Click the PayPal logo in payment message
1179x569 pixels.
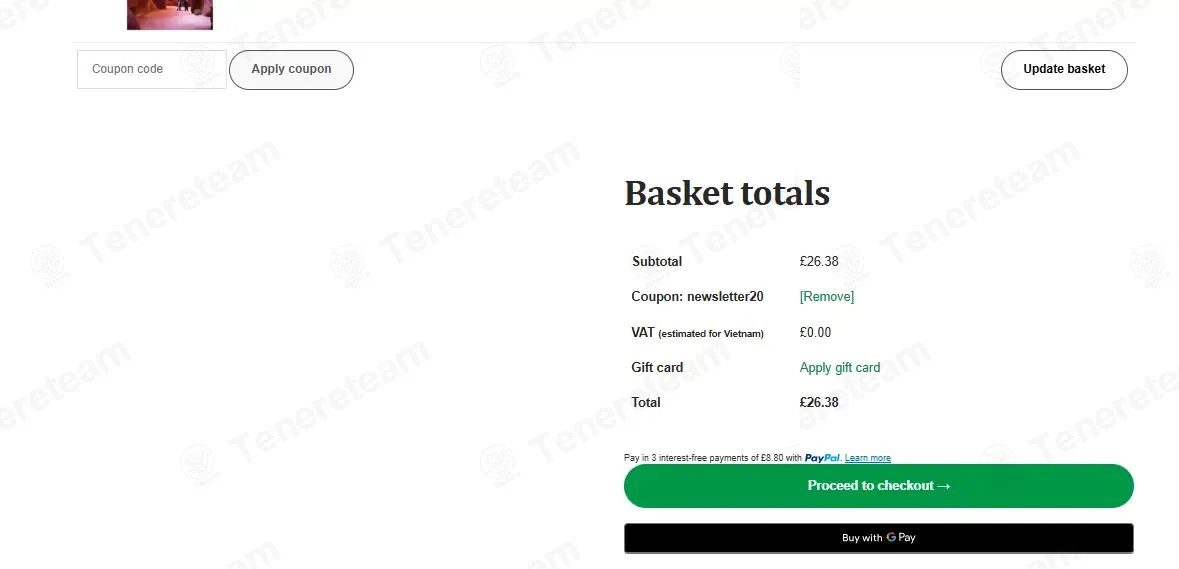(822, 458)
